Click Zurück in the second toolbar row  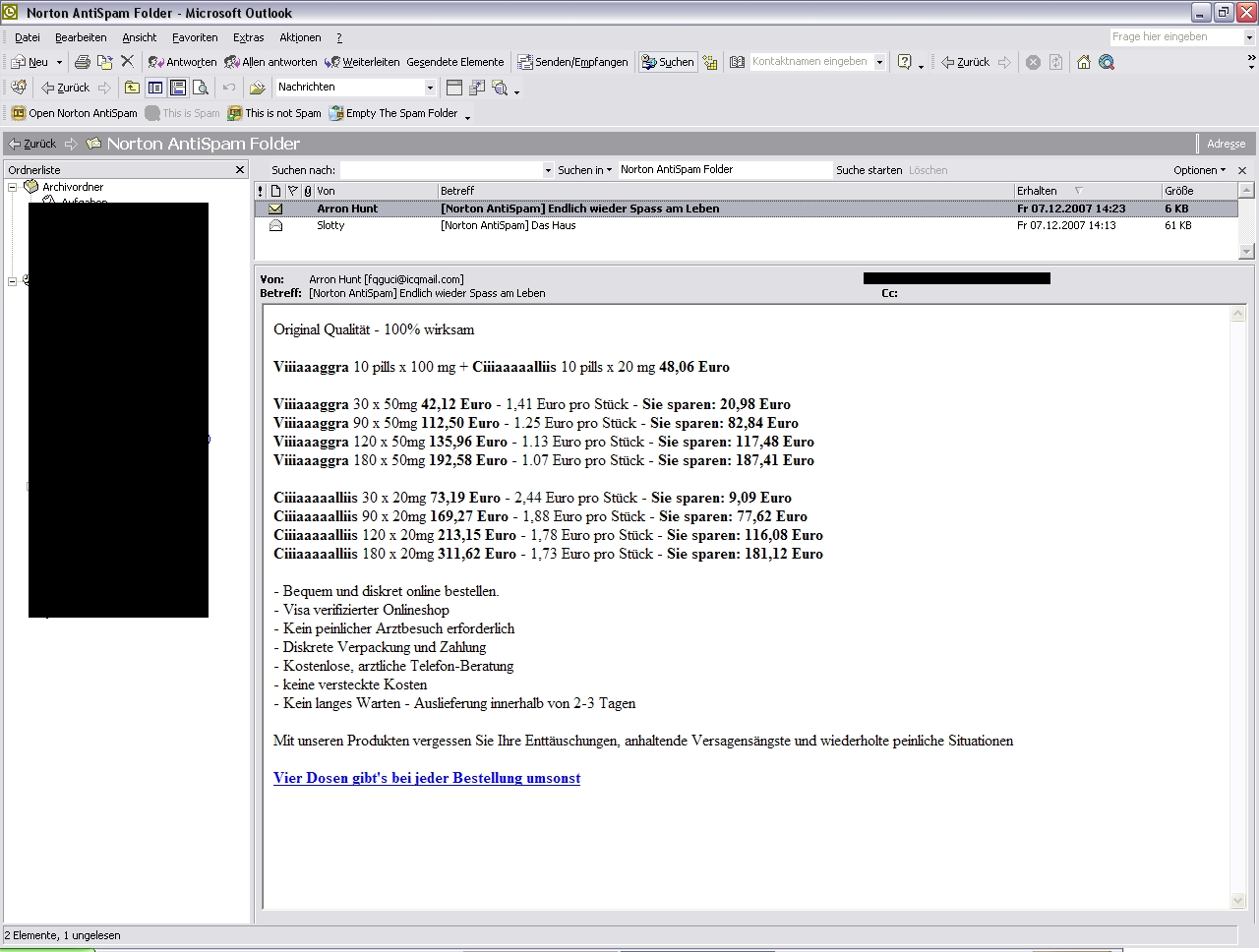pos(65,88)
